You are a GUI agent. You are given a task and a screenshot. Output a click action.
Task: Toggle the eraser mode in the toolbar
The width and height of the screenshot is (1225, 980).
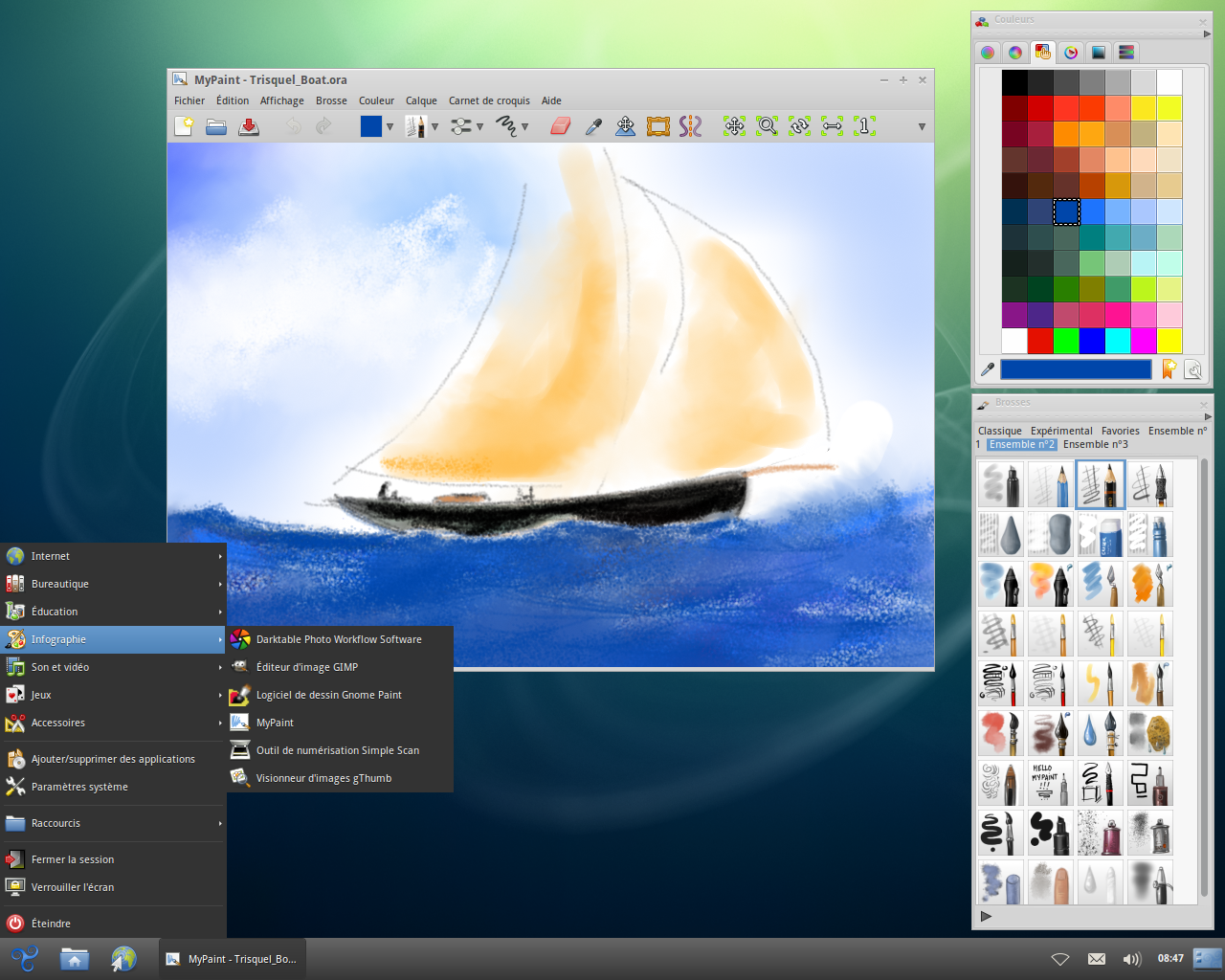coord(561,126)
